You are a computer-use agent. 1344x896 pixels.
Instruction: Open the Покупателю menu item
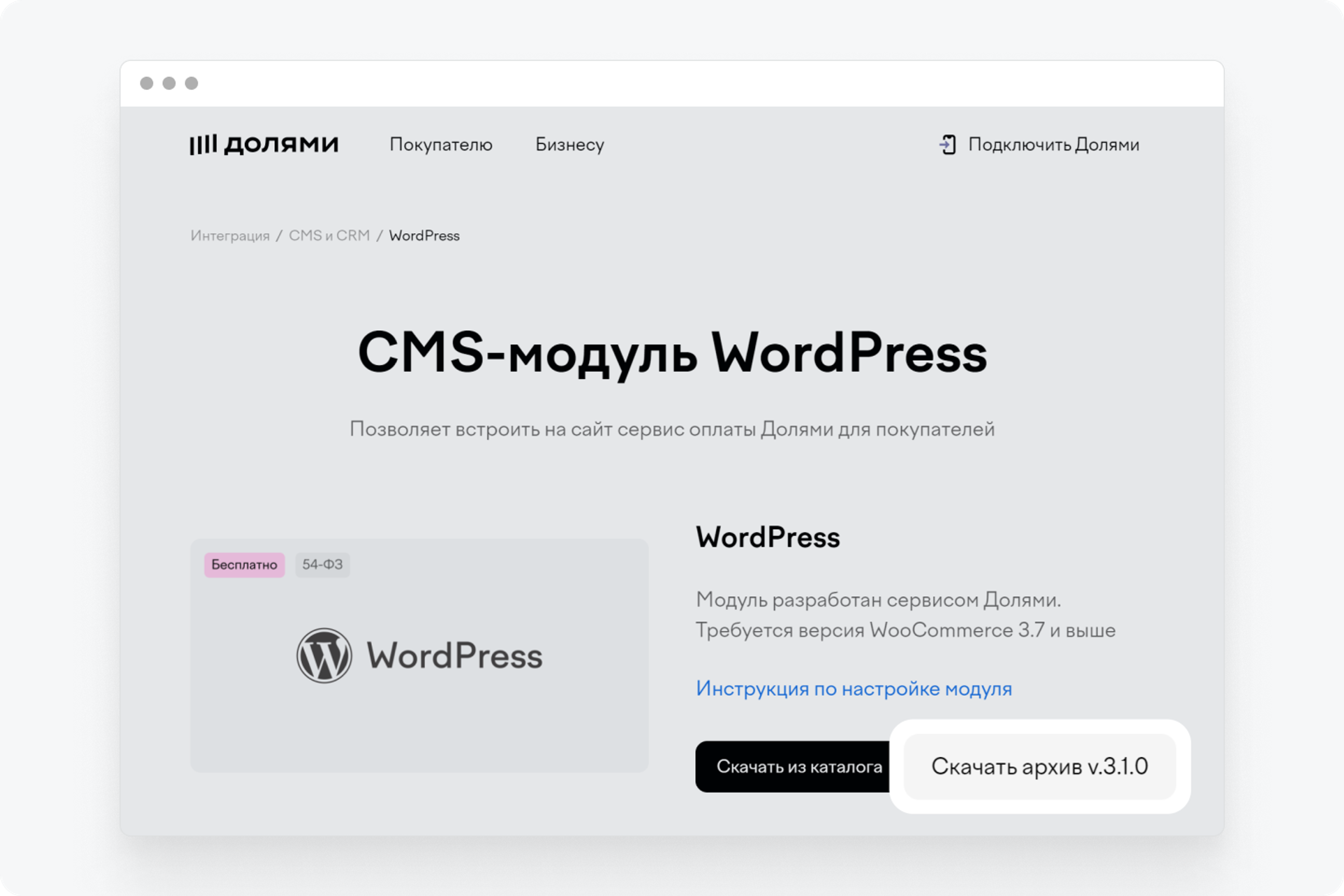click(x=441, y=145)
